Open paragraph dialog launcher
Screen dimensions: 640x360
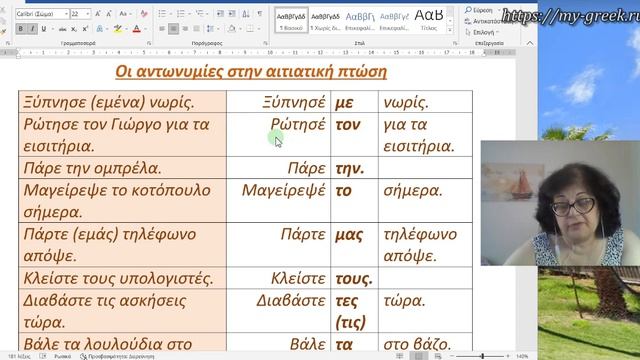pos(265,43)
